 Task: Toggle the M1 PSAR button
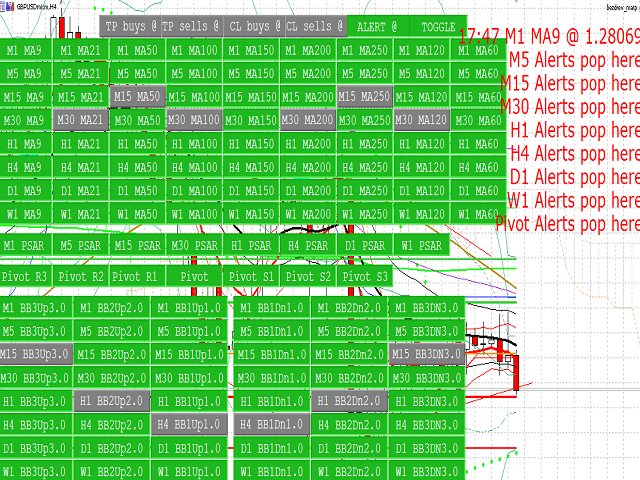click(x=26, y=245)
